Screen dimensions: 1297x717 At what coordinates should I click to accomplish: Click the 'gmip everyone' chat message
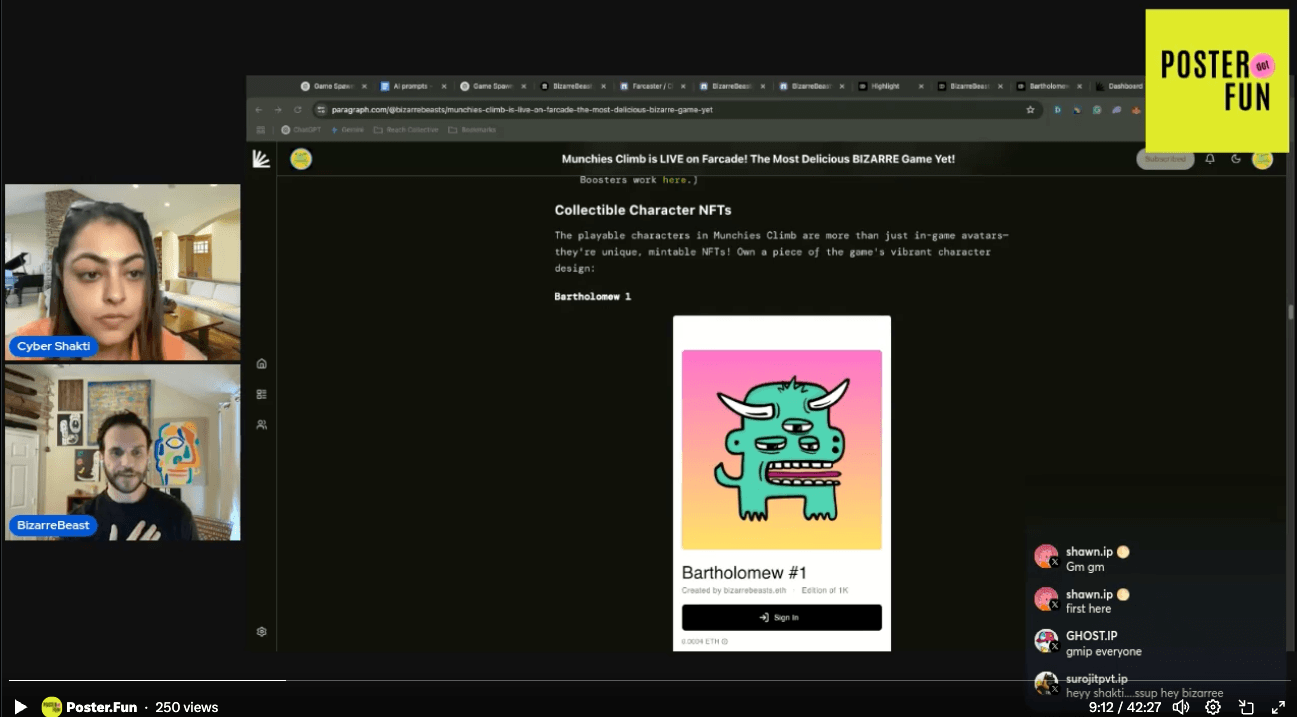click(x=1104, y=652)
